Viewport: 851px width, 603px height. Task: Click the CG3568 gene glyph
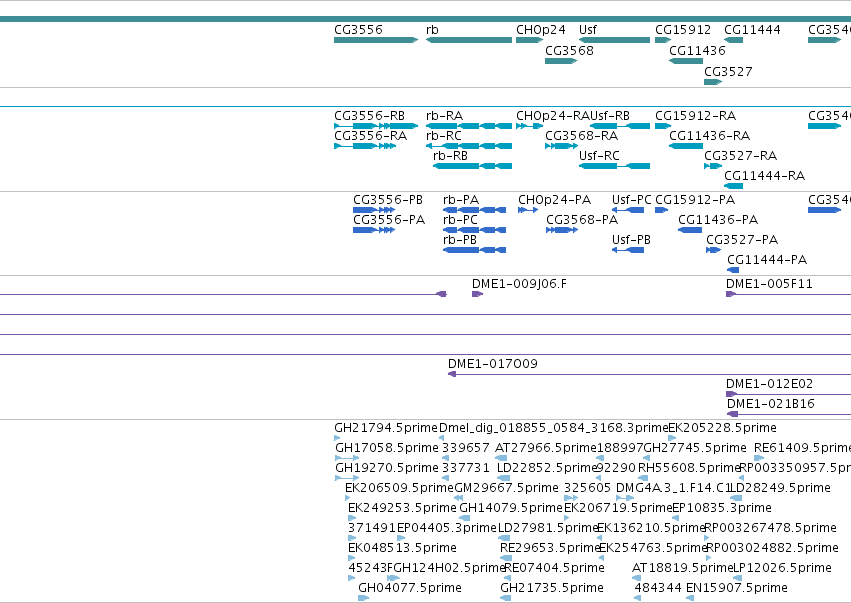coord(561,61)
